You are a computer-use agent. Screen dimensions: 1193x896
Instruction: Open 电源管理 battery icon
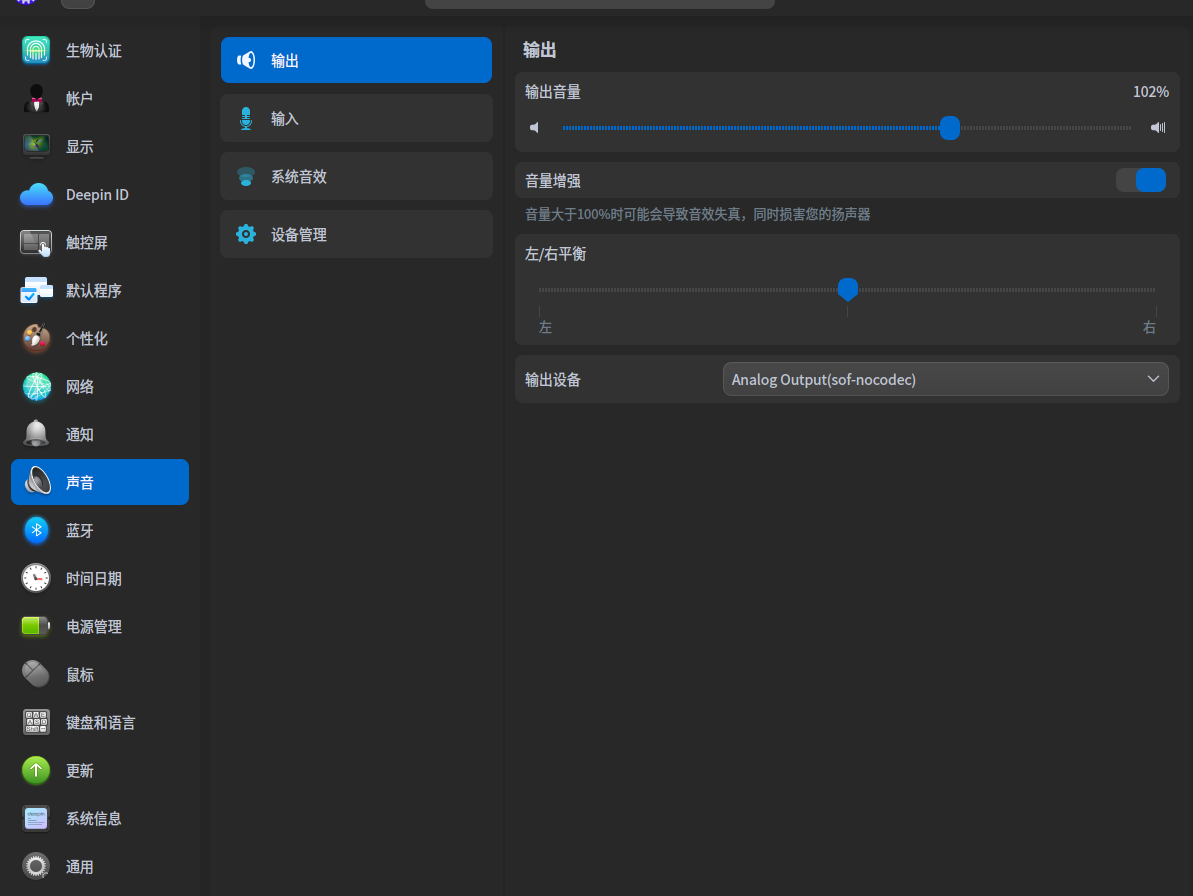coord(36,627)
